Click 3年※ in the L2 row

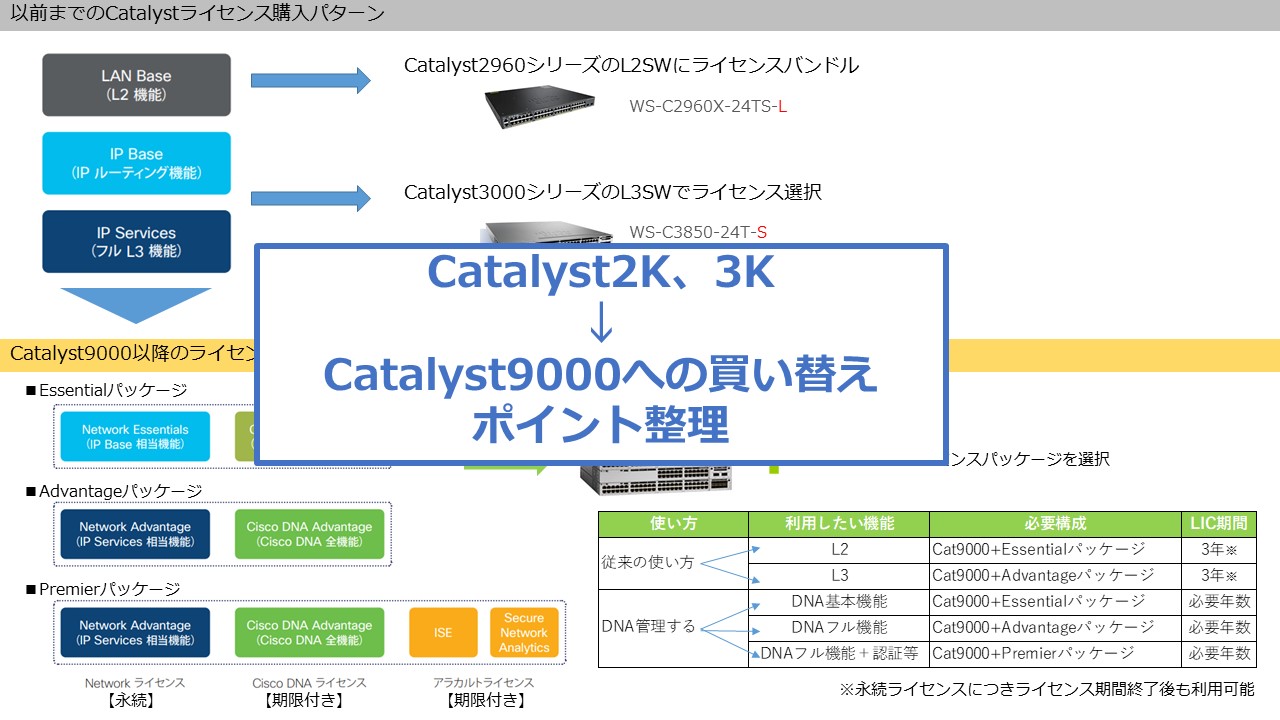[x=1218, y=550]
